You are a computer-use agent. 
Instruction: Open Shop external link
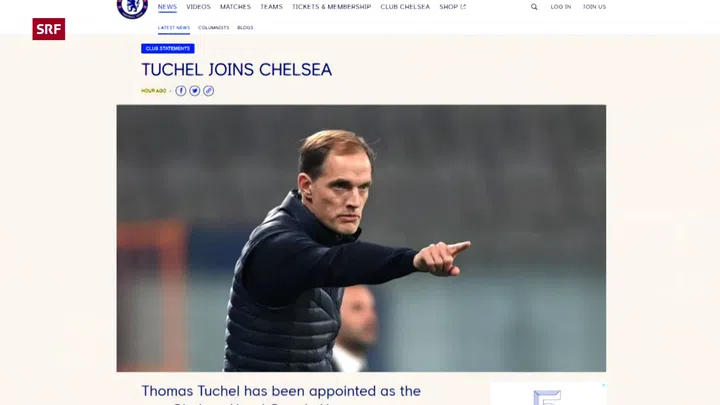pyautogui.click(x=452, y=7)
